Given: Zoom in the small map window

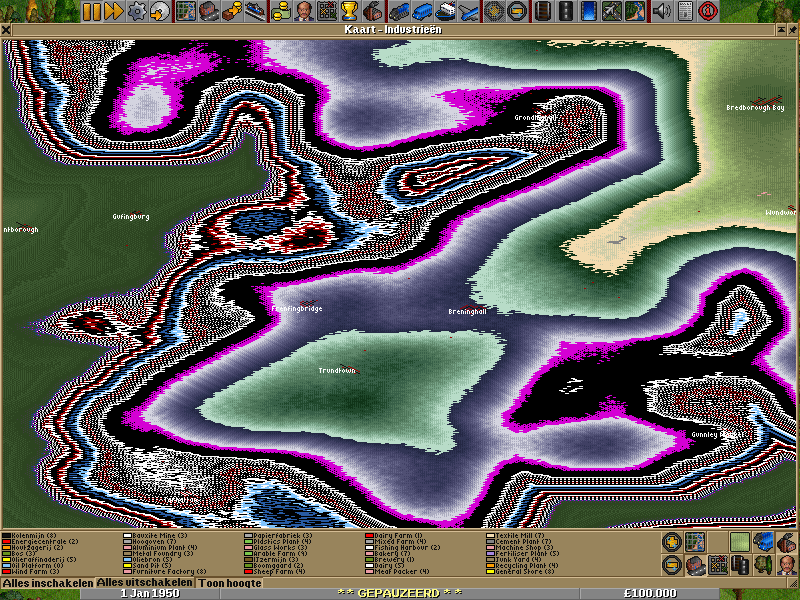Looking at the screenshot, I should click(x=672, y=542).
